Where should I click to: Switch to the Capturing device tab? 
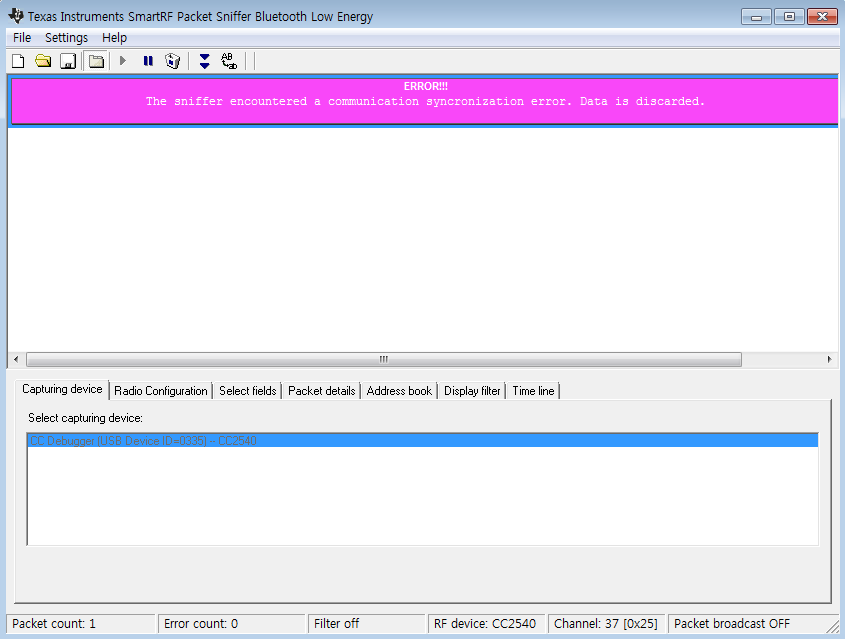(62, 390)
